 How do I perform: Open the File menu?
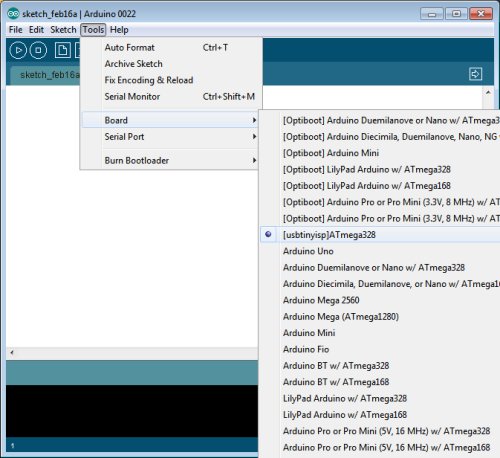click(15, 30)
